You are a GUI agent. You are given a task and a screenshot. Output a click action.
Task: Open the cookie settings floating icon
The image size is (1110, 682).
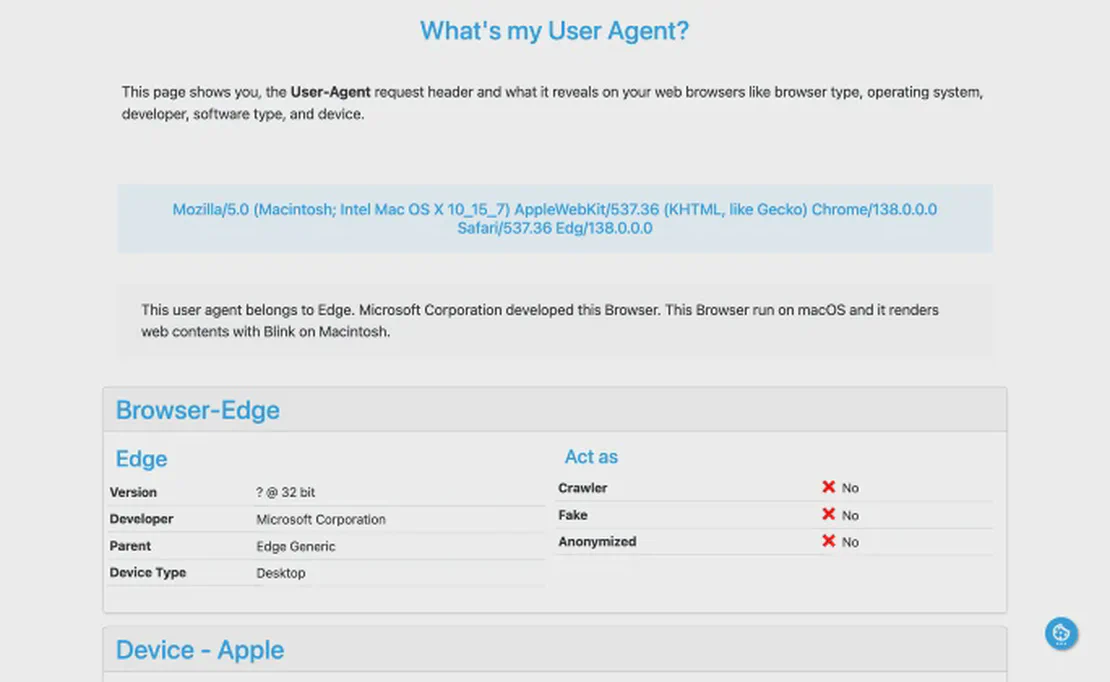click(x=1061, y=633)
